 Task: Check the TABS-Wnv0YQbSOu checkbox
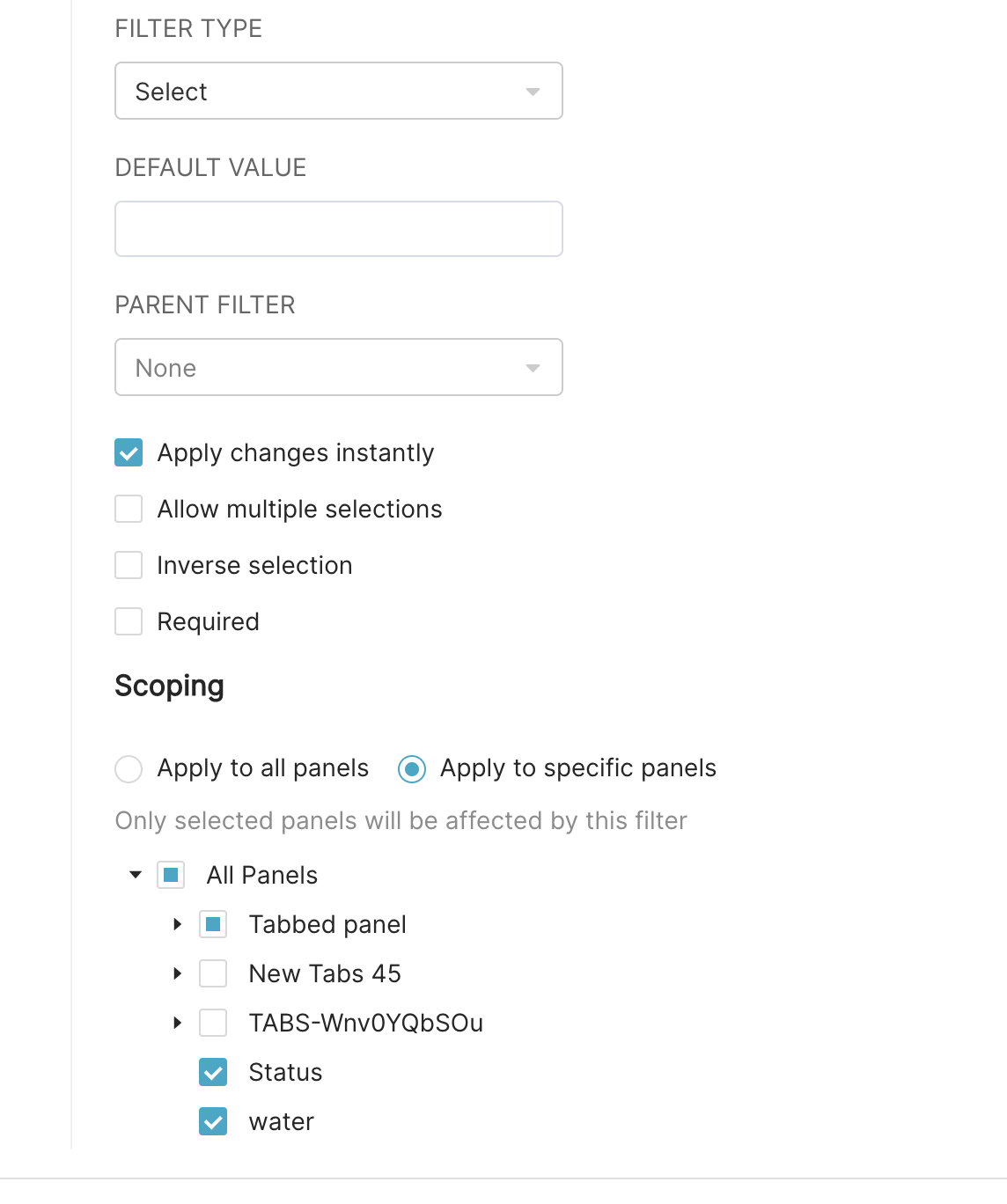click(213, 1023)
